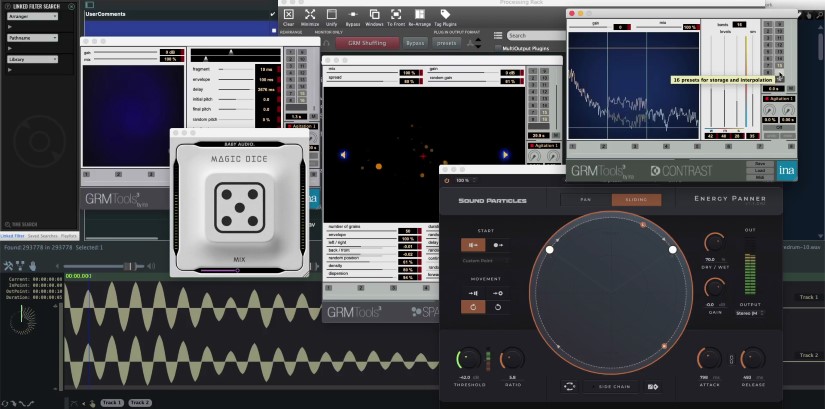Screen dimensions: 825x409
Task: Open the Pathname dropdown in filter search
Action: tap(33, 38)
